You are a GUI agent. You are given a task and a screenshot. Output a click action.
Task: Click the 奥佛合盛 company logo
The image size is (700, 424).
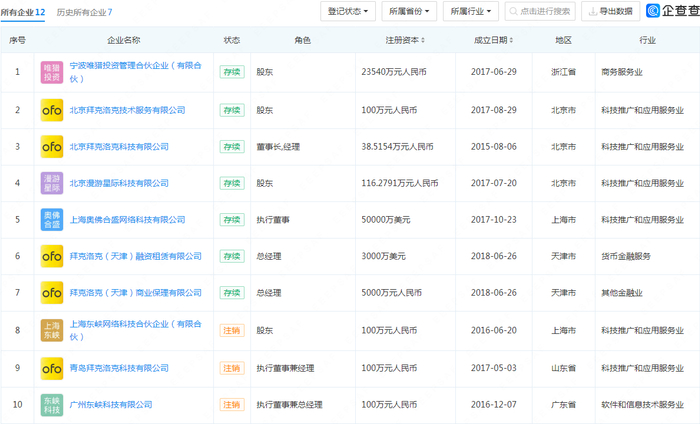[x=51, y=220]
